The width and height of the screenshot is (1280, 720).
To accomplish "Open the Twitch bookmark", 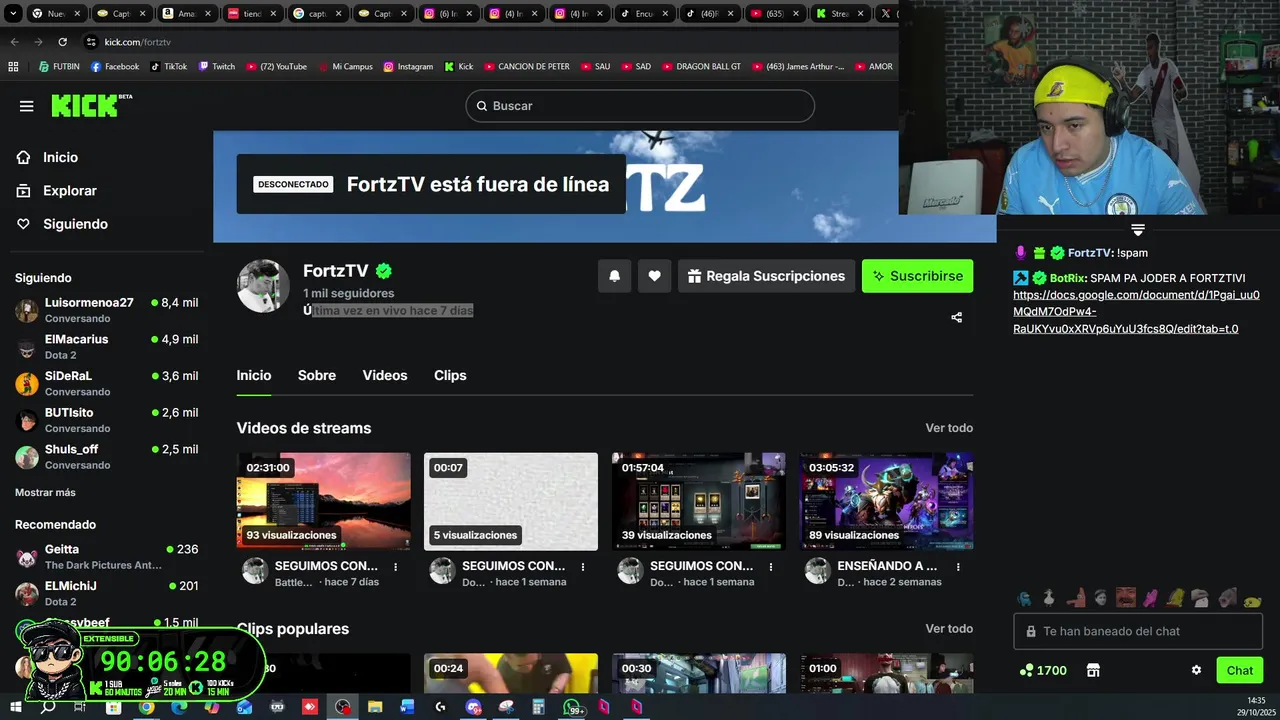I will (x=217, y=67).
